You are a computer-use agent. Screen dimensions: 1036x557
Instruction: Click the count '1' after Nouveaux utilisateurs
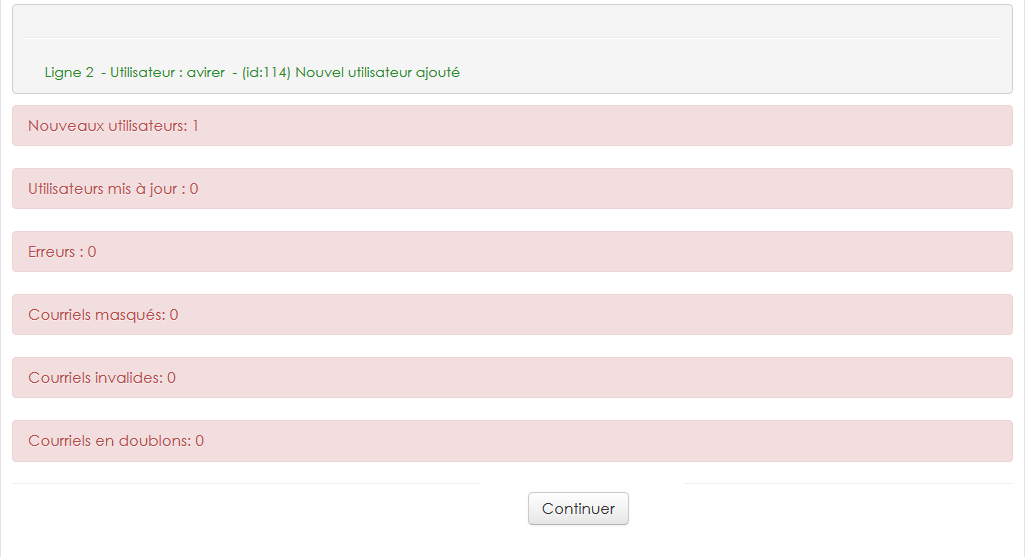(x=196, y=126)
